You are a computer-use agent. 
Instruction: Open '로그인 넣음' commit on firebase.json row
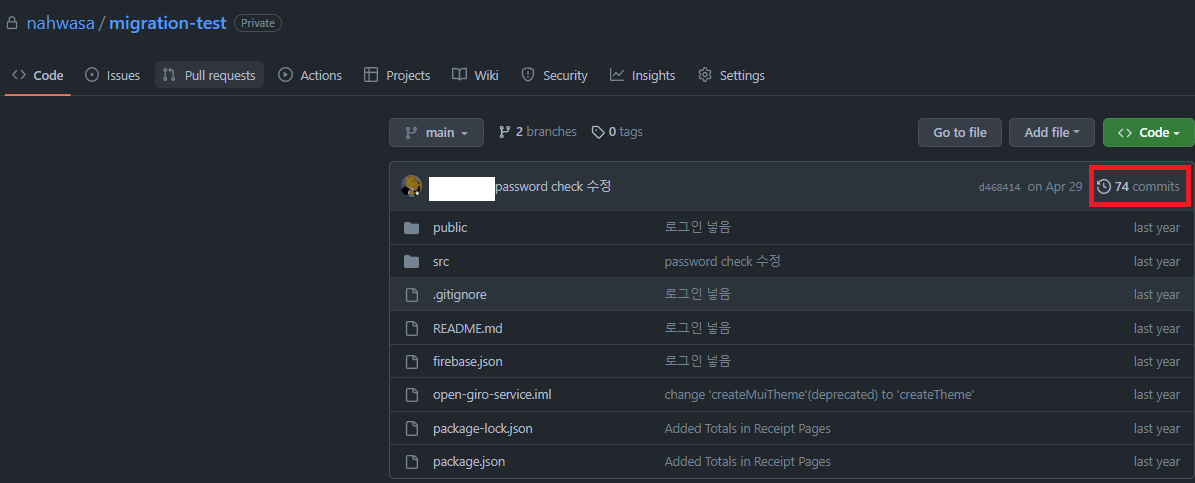tap(697, 361)
